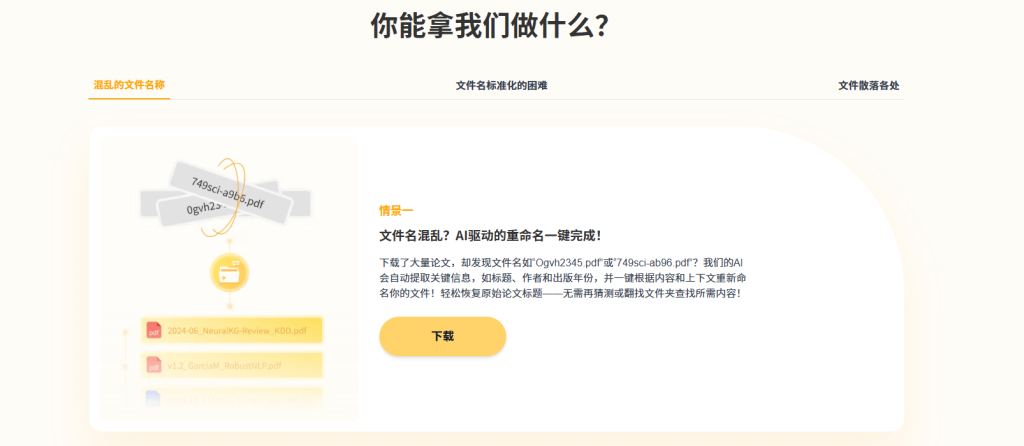Click the partially visible blue file icon
The image size is (1024, 446).
click(x=153, y=398)
